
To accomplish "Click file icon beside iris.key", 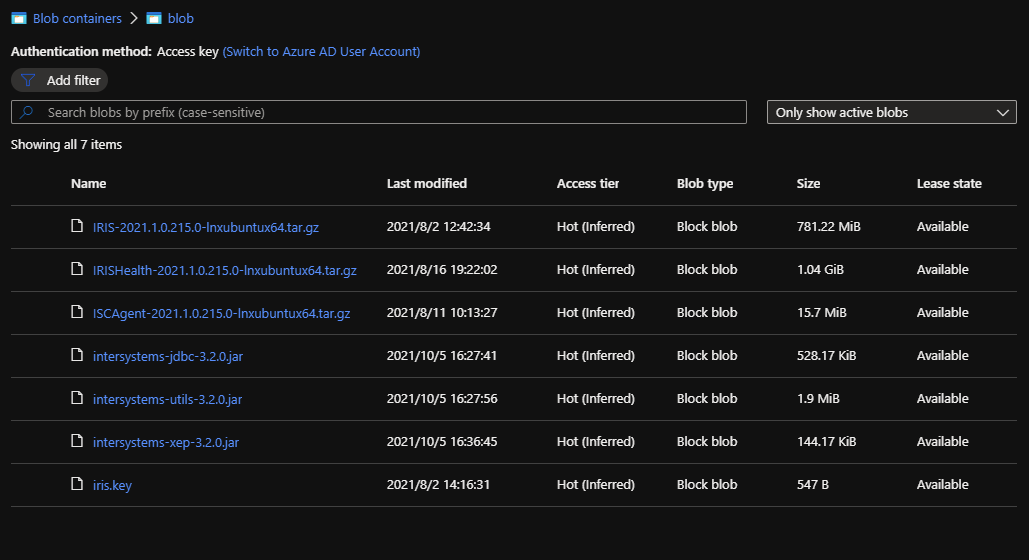I will coord(77,484).
